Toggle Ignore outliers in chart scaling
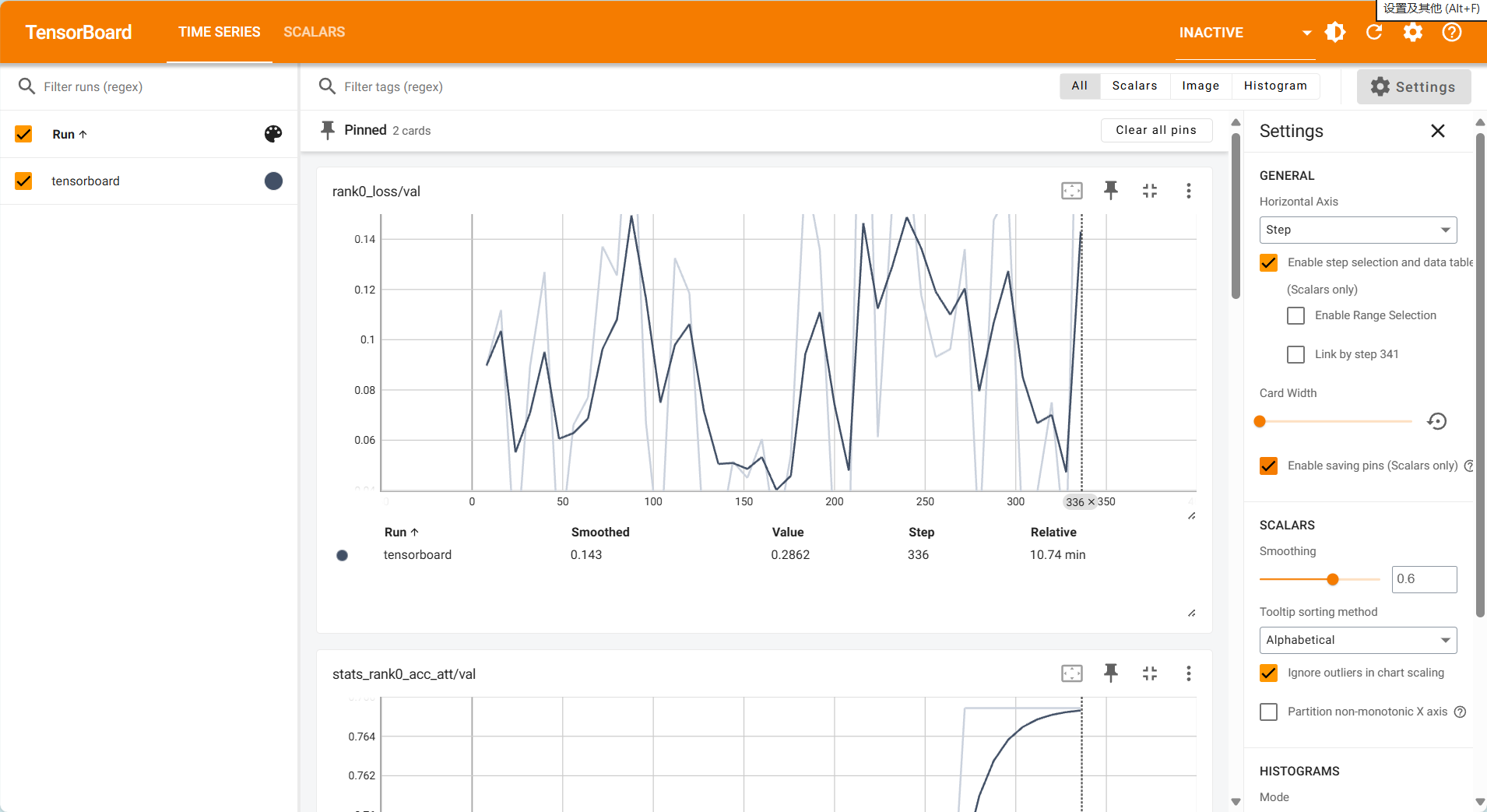The width and height of the screenshot is (1487, 812). [1269, 673]
